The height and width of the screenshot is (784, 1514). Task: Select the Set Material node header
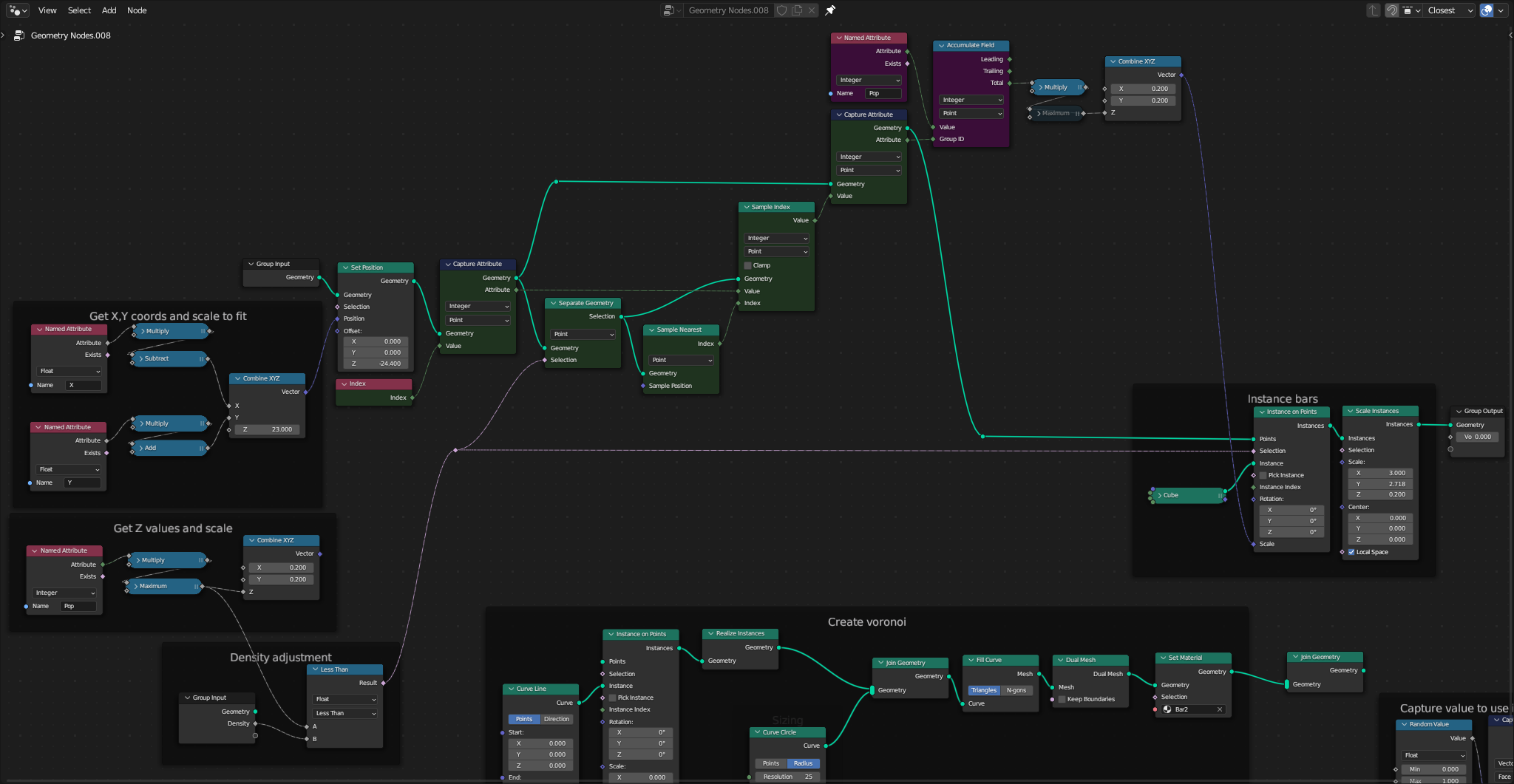pyautogui.click(x=1193, y=658)
